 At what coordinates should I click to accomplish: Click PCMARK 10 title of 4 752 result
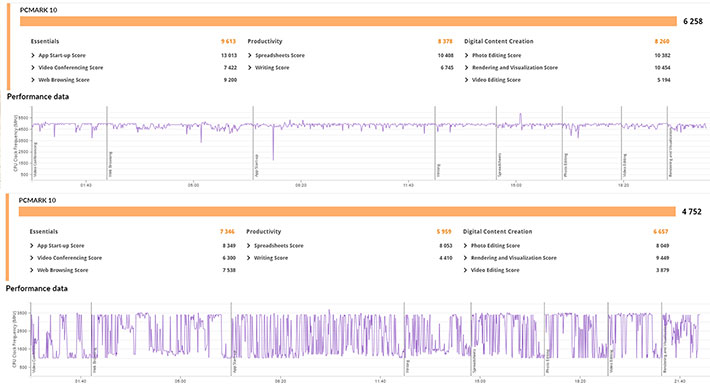pyautogui.click(x=37, y=200)
